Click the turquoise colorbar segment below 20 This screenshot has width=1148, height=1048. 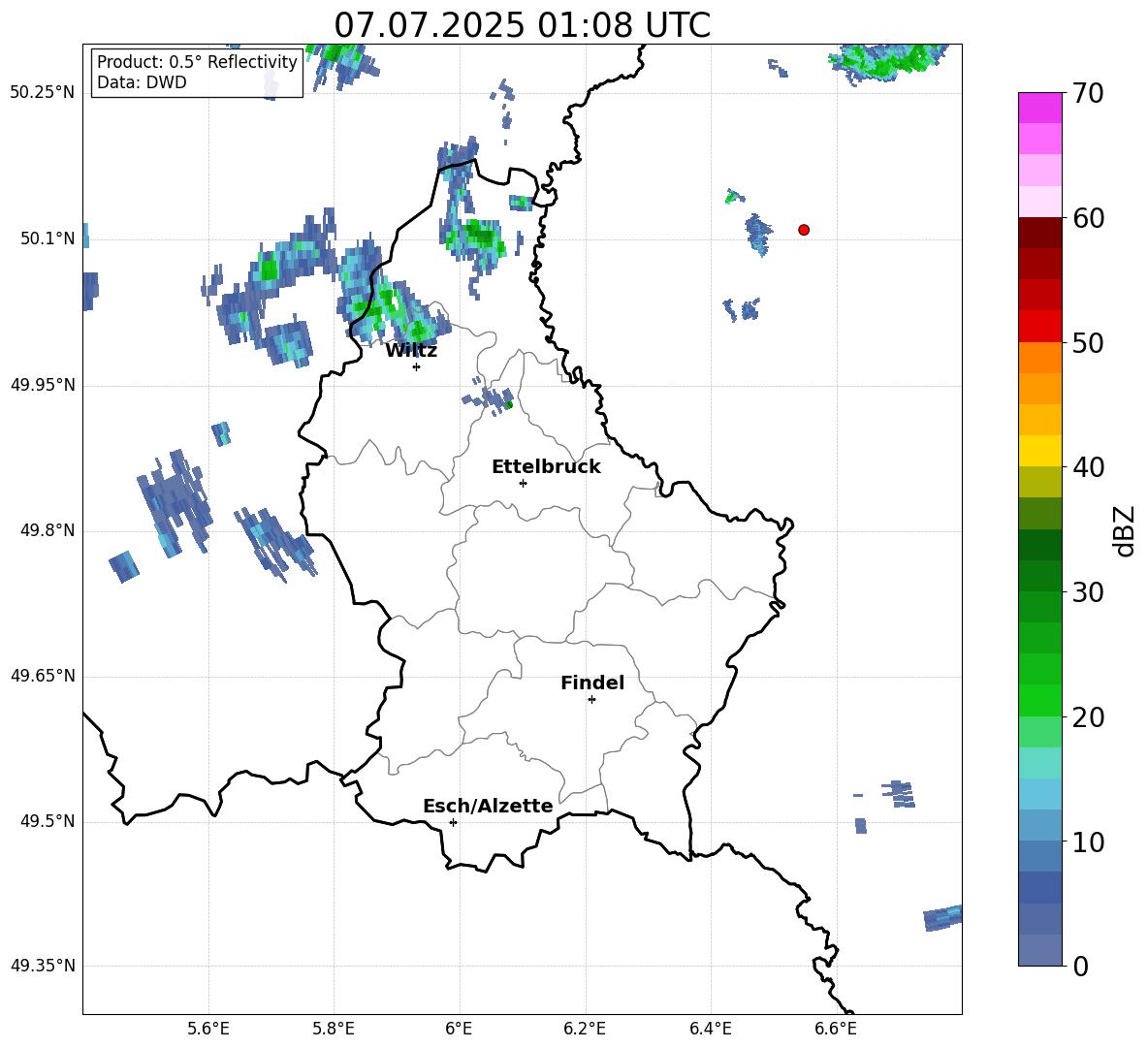tap(1039, 763)
